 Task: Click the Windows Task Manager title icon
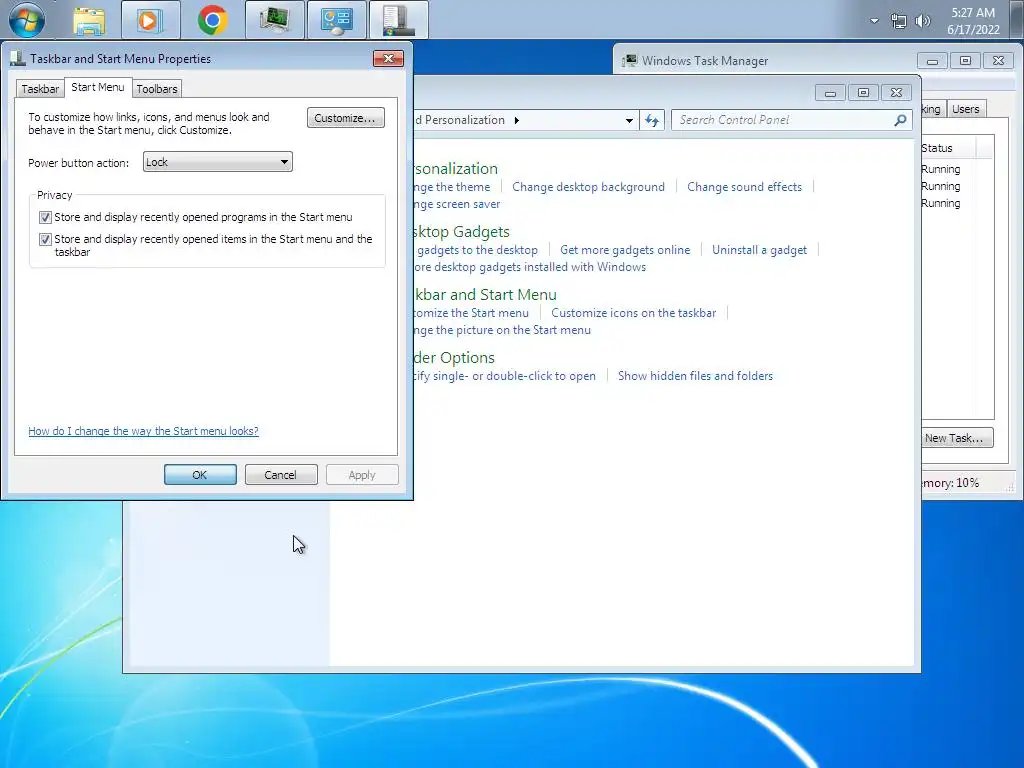[630, 61]
